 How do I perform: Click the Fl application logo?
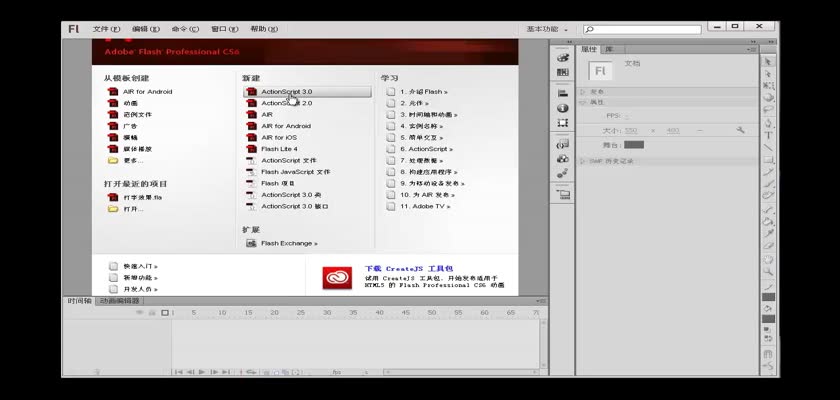[73, 29]
